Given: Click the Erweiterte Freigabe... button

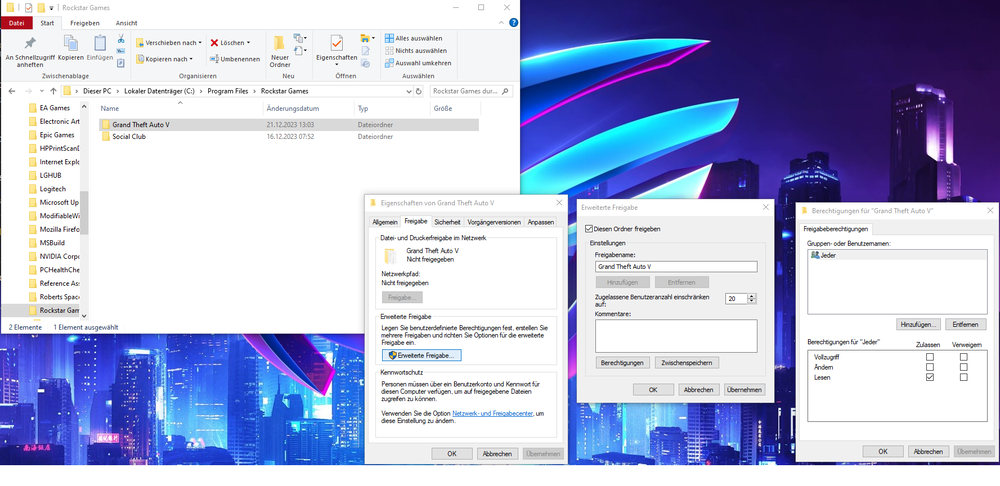Looking at the screenshot, I should pyautogui.click(x=421, y=355).
